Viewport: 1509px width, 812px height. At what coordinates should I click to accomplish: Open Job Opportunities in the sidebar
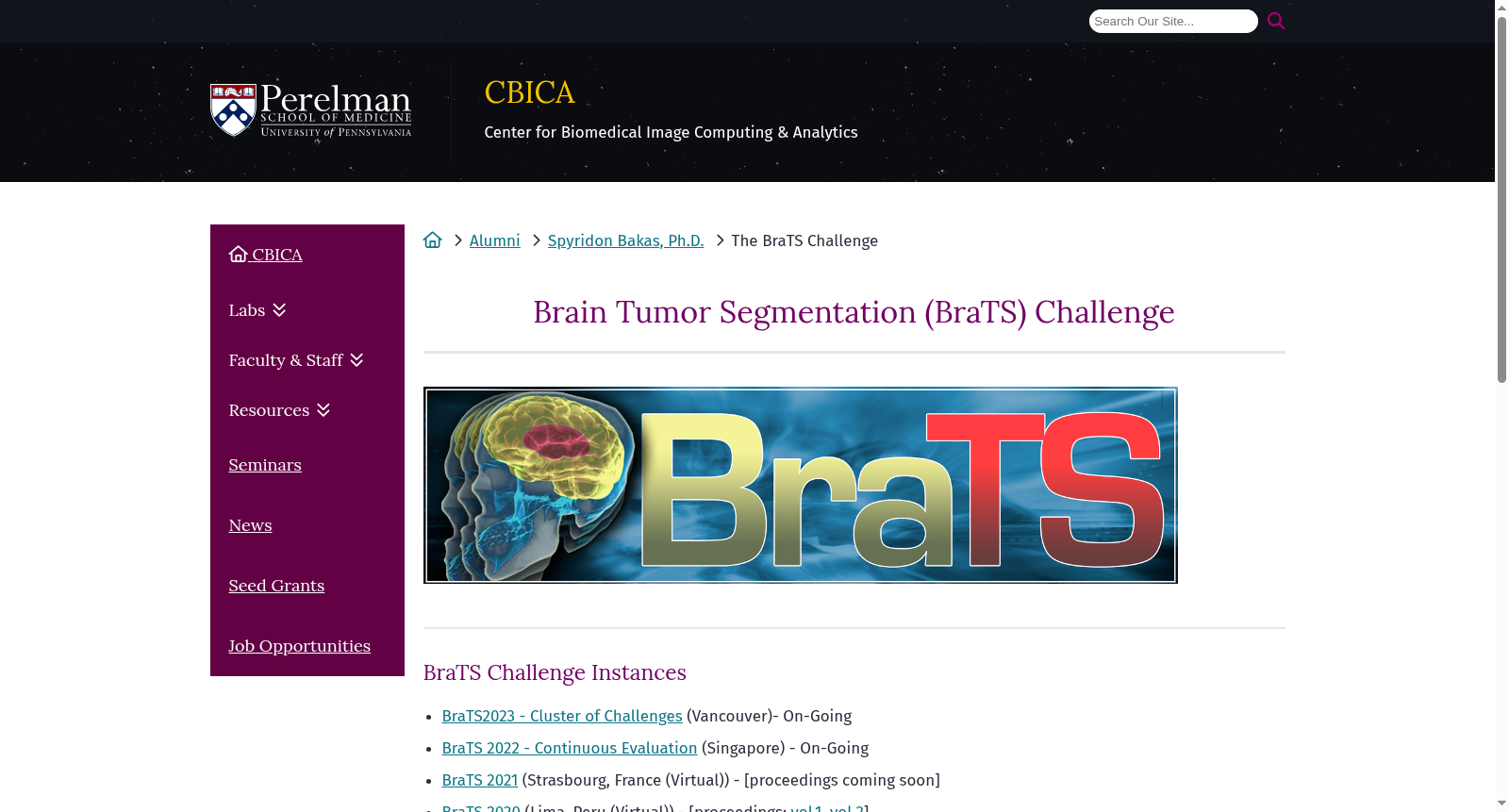300,646
